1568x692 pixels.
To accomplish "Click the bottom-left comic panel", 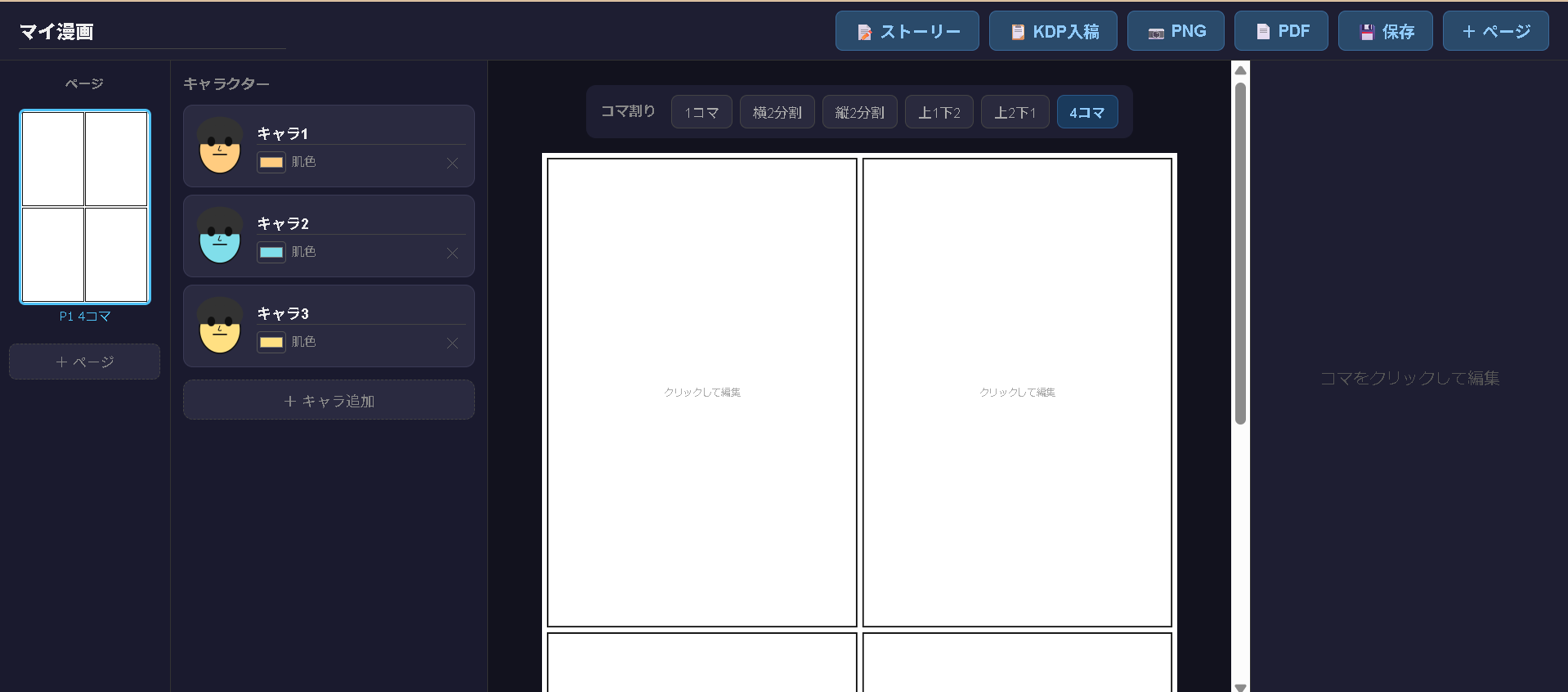I will [x=702, y=663].
